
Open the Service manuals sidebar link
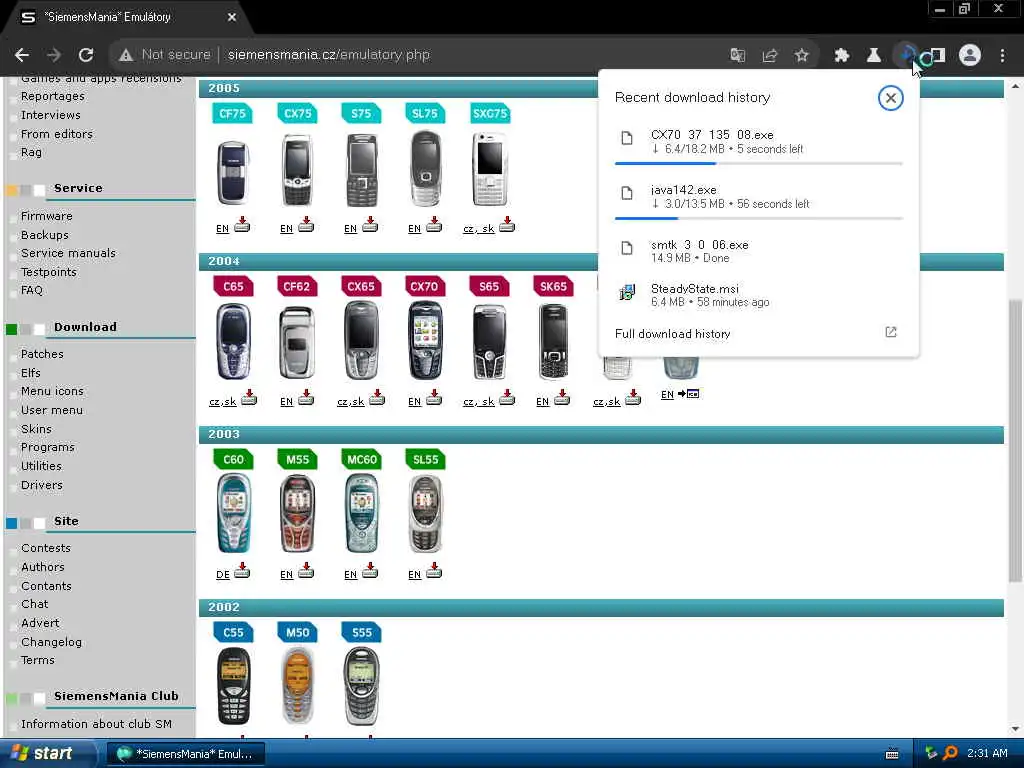(68, 253)
